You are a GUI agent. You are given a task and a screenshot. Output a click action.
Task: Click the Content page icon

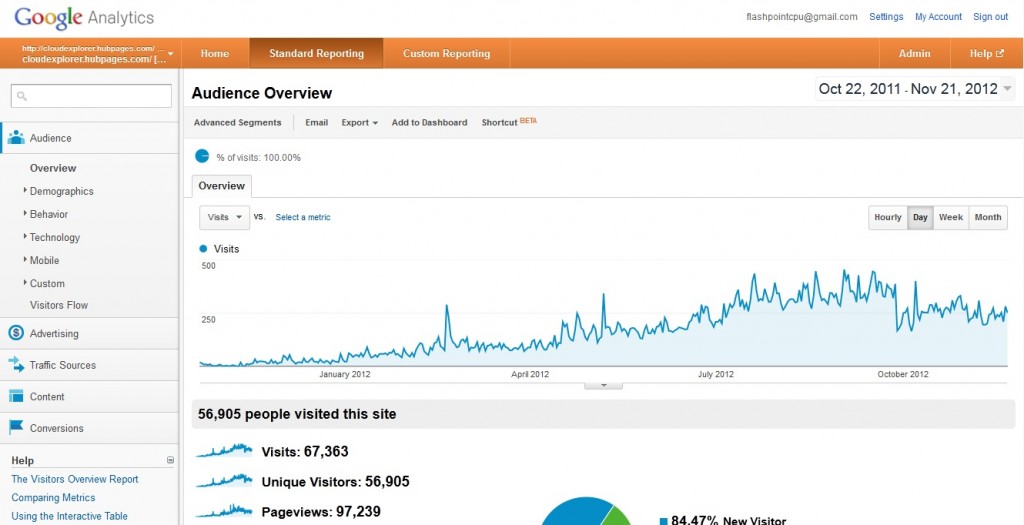pos(16,396)
